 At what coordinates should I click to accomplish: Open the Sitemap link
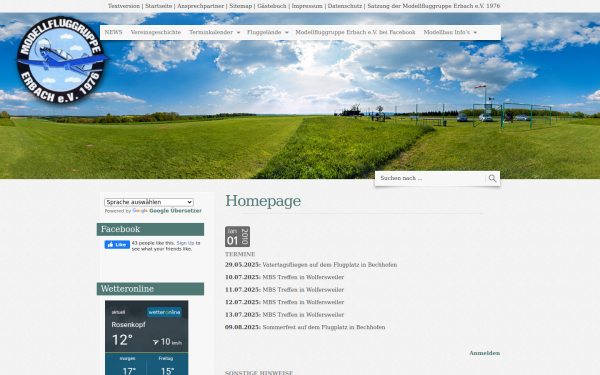coord(241,6)
